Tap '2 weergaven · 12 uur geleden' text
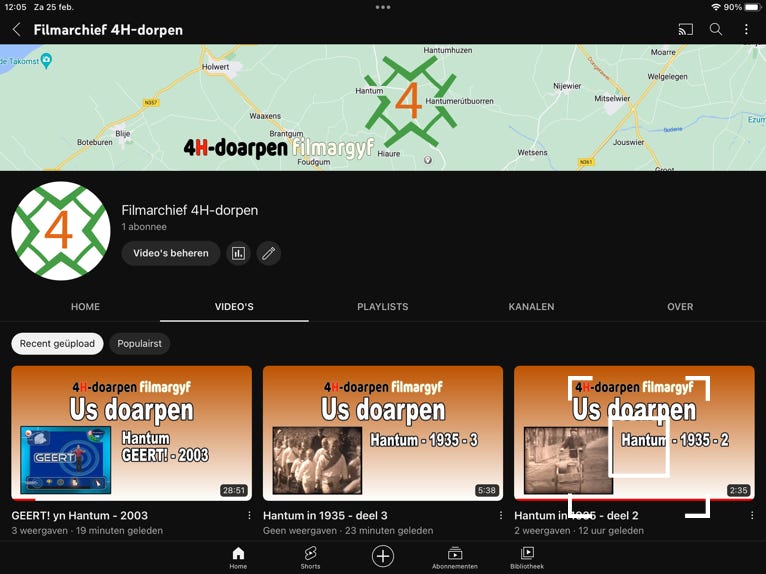The height and width of the screenshot is (574, 766). tap(579, 531)
